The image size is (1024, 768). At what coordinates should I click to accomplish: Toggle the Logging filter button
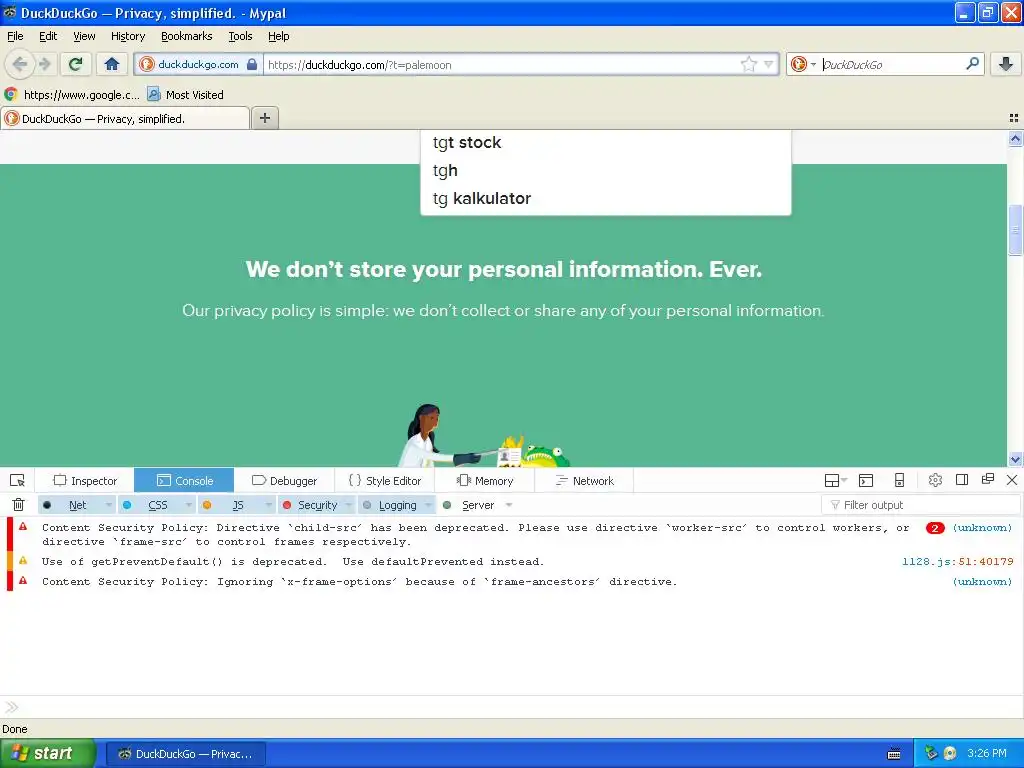pos(390,505)
